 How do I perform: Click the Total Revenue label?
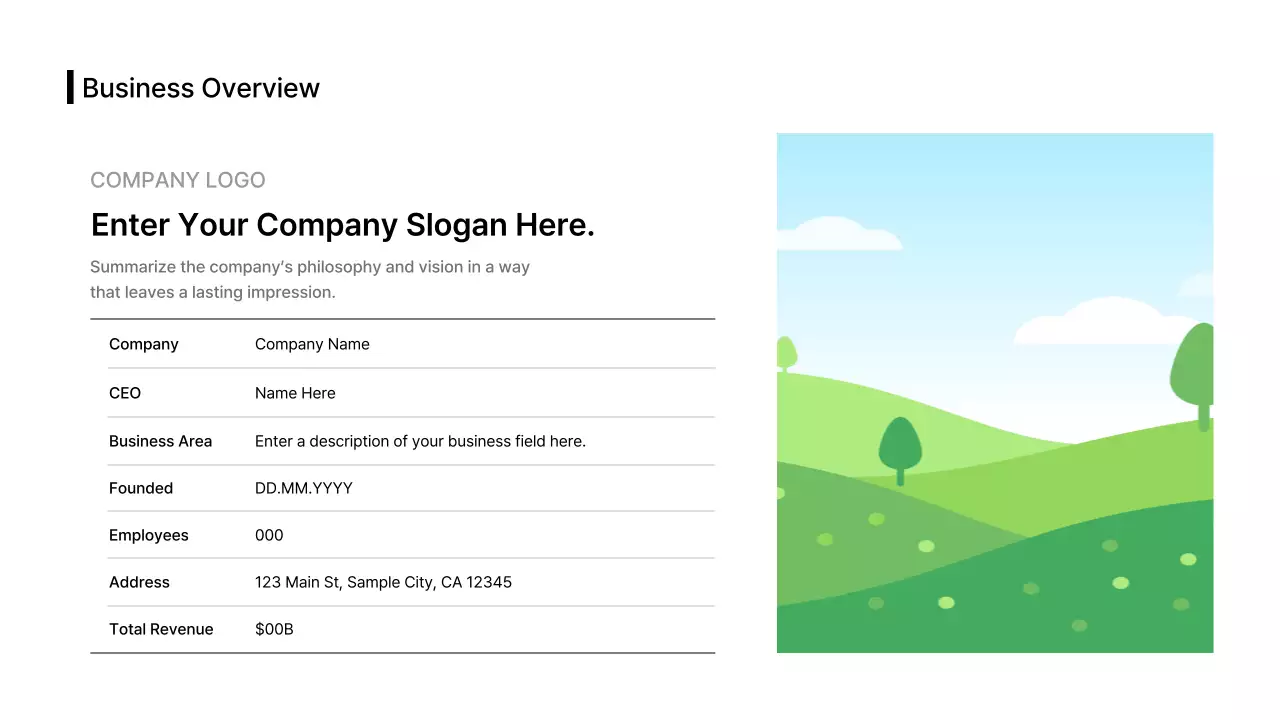[x=161, y=629]
